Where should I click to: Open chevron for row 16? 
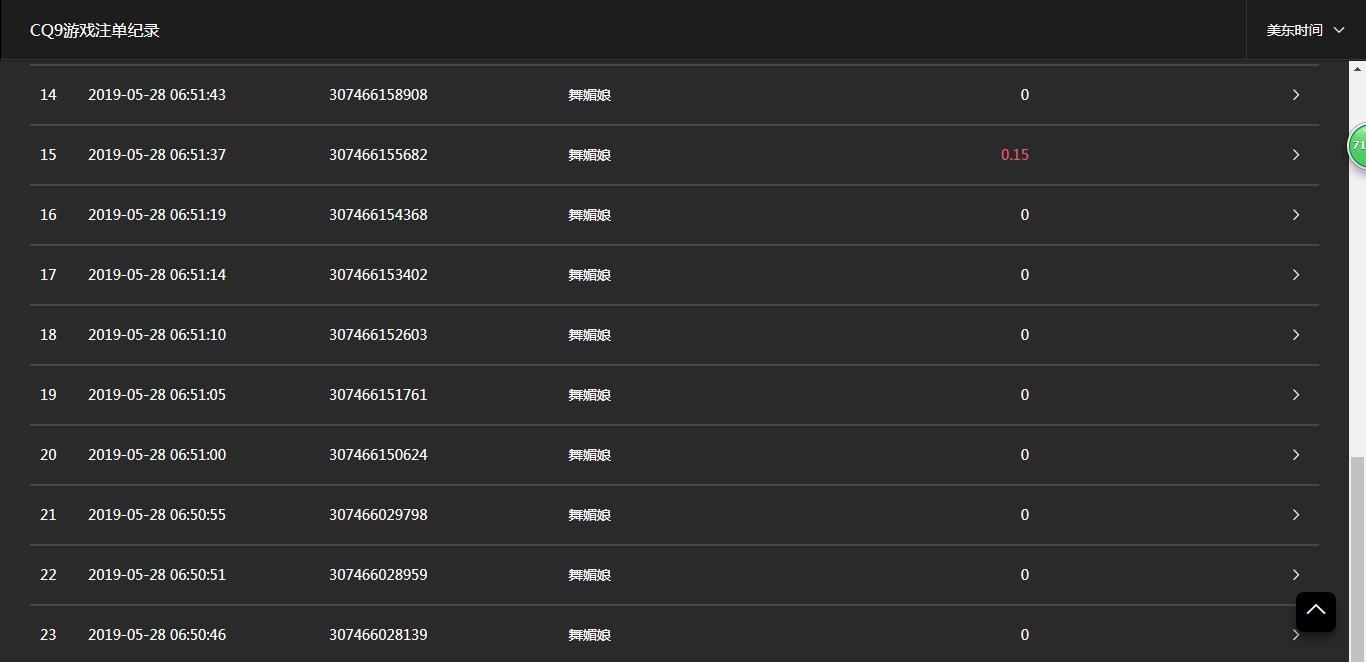click(x=1295, y=214)
